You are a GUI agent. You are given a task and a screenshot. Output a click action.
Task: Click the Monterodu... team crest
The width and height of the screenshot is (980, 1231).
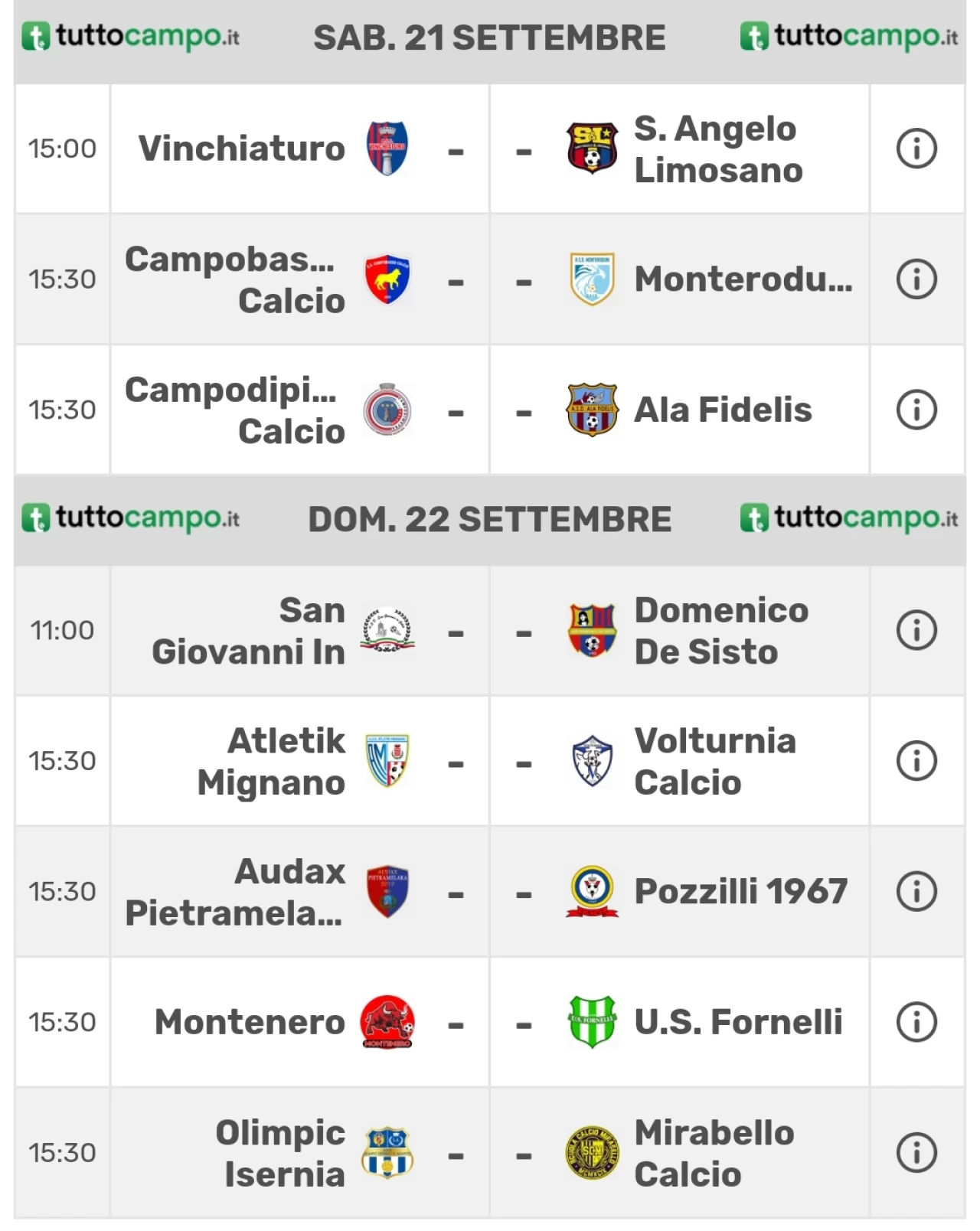[592, 279]
